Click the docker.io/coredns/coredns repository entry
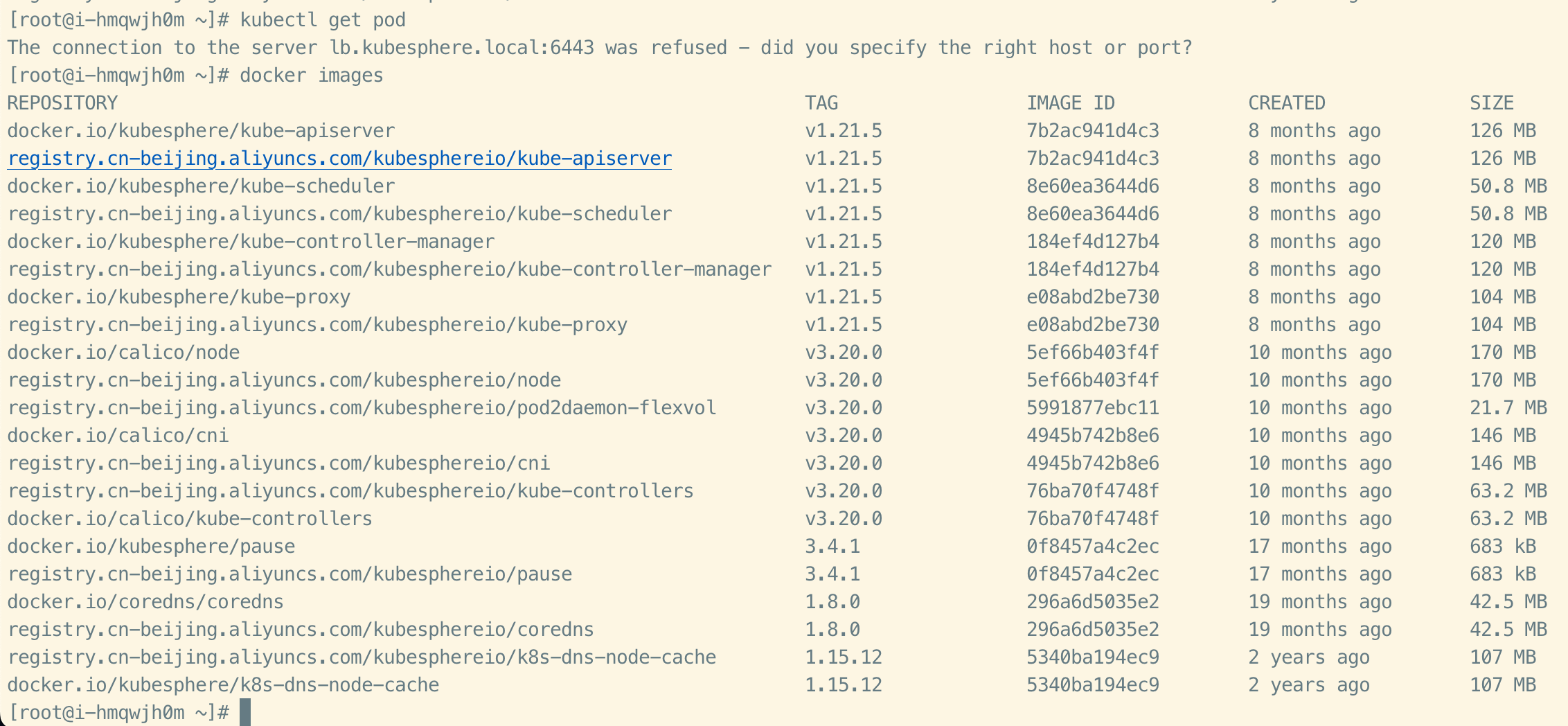This screenshot has width=1568, height=726. coord(145,602)
